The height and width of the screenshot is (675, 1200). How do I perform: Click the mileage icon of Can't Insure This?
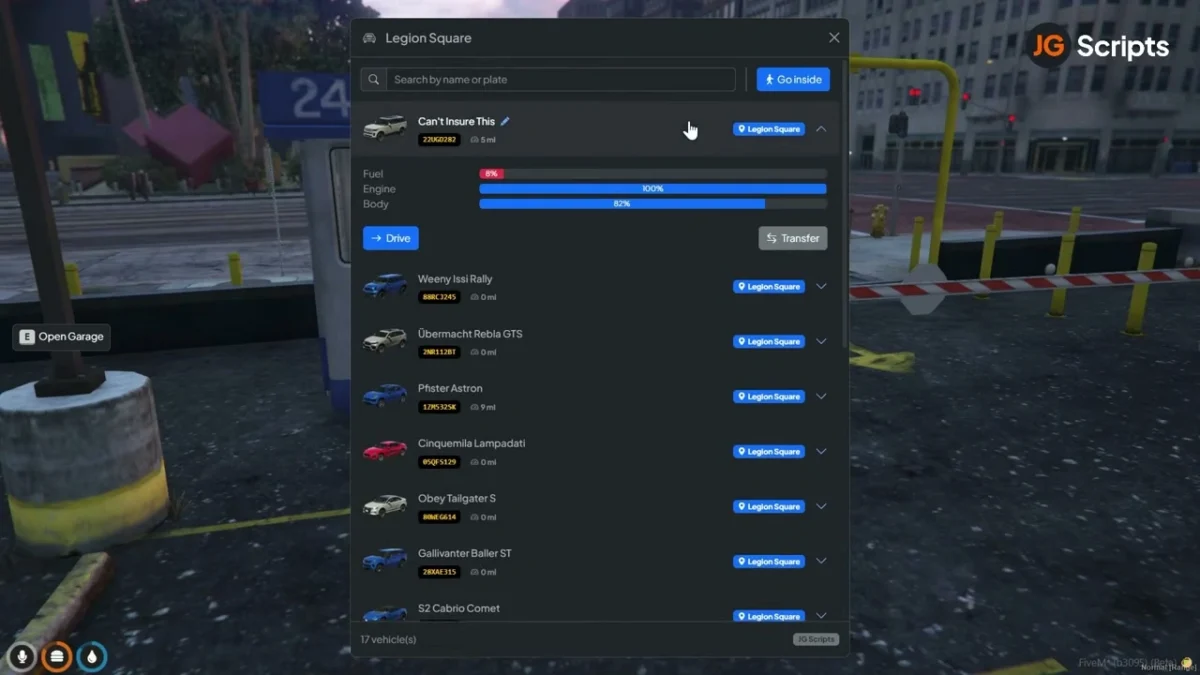[475, 140]
